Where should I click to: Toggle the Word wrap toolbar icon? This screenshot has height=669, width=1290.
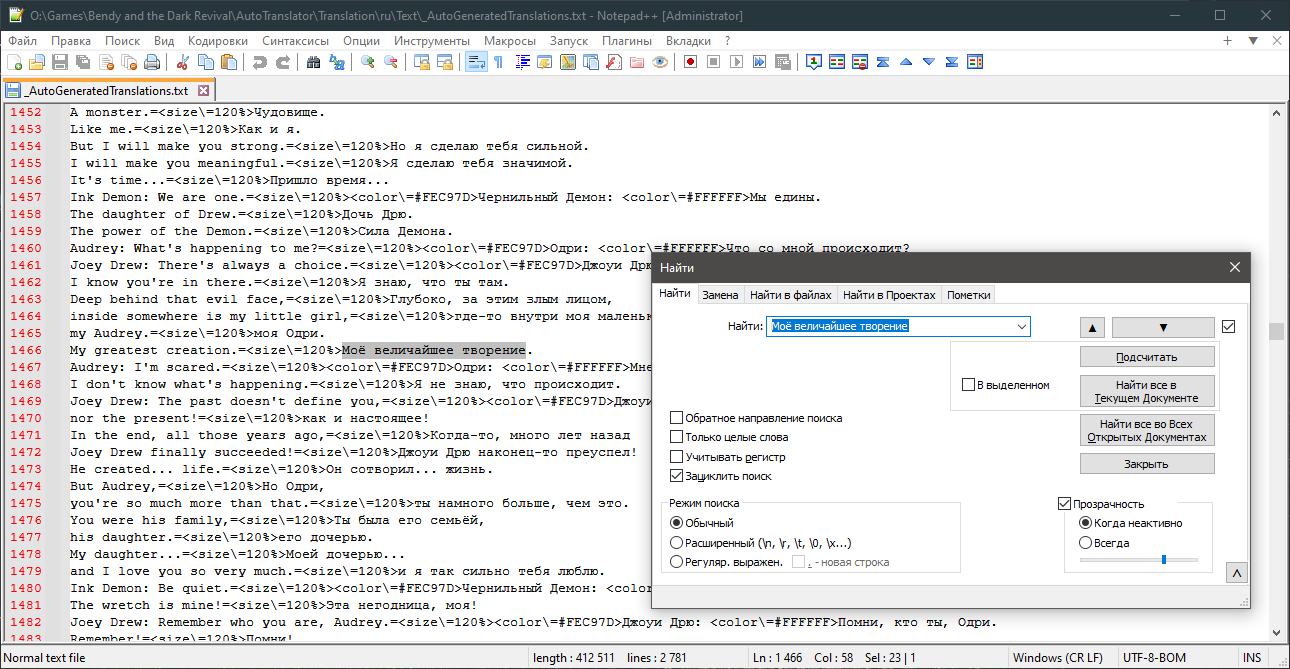476,62
